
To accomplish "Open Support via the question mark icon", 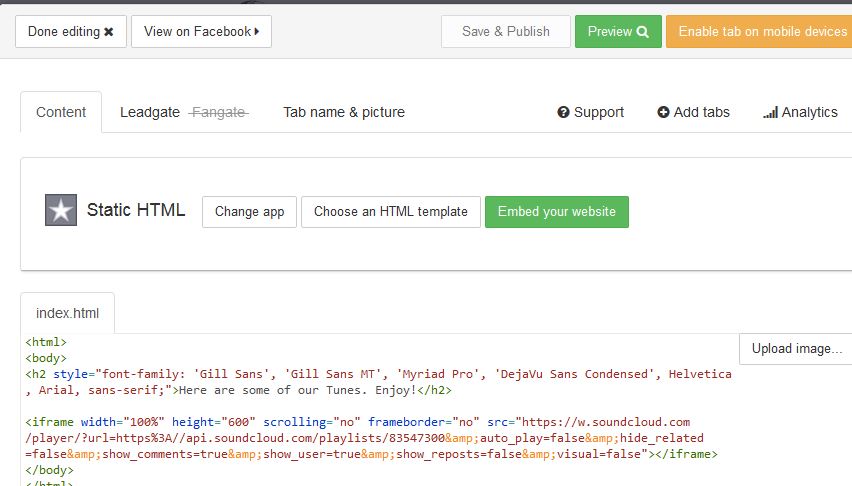I will (564, 112).
